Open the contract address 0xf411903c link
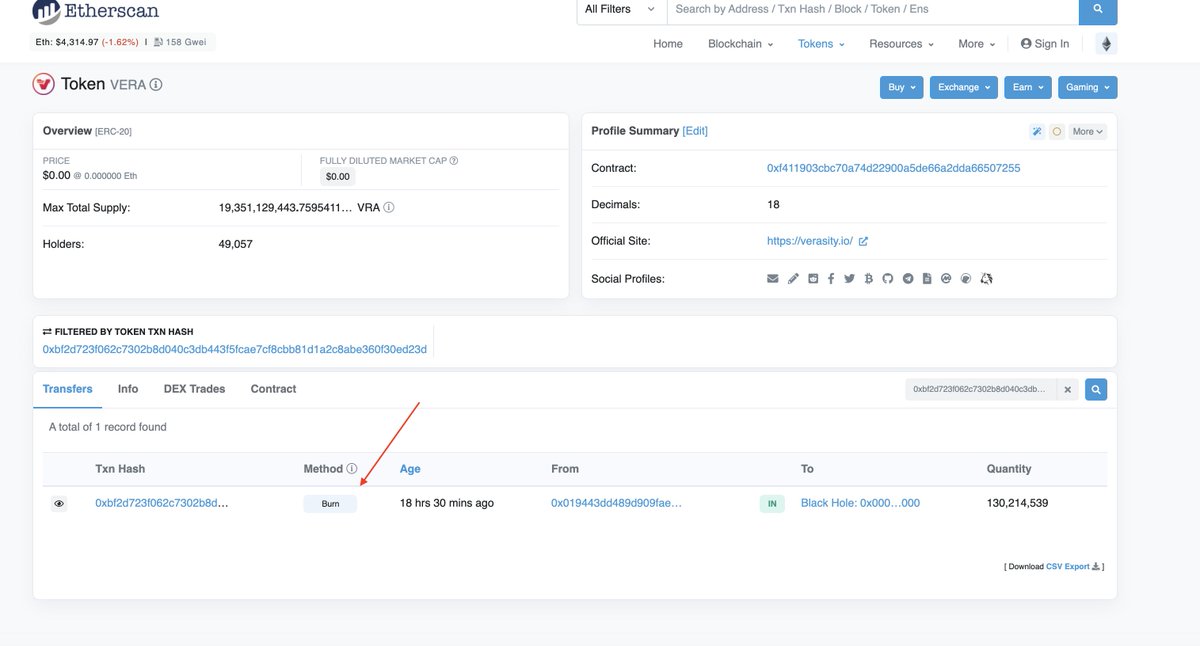The height and width of the screenshot is (646, 1200). [x=893, y=168]
